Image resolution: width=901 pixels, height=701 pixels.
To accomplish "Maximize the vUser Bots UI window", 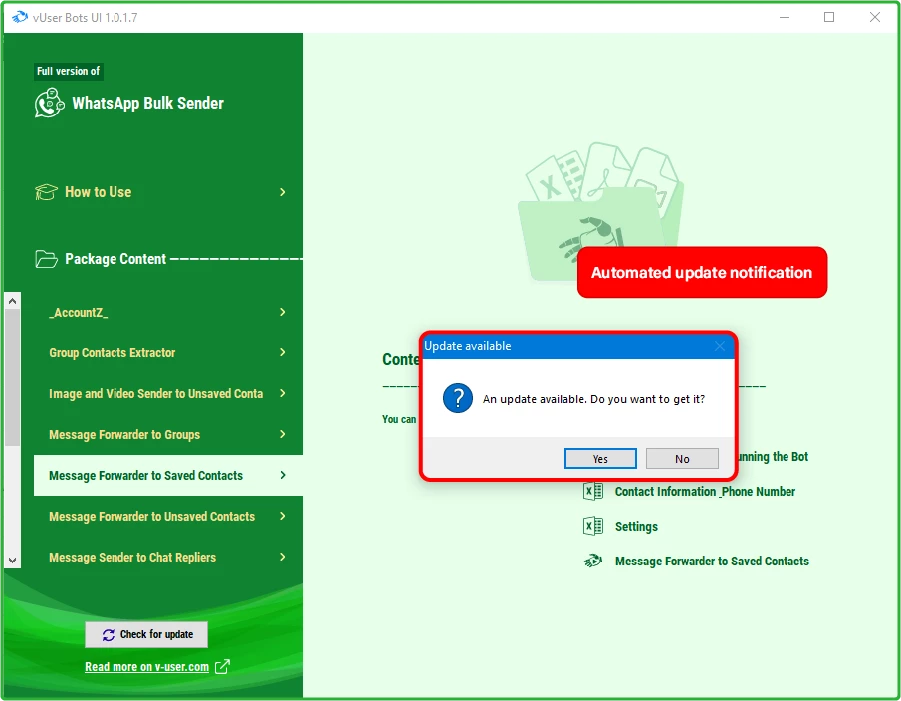I will pyautogui.click(x=829, y=17).
